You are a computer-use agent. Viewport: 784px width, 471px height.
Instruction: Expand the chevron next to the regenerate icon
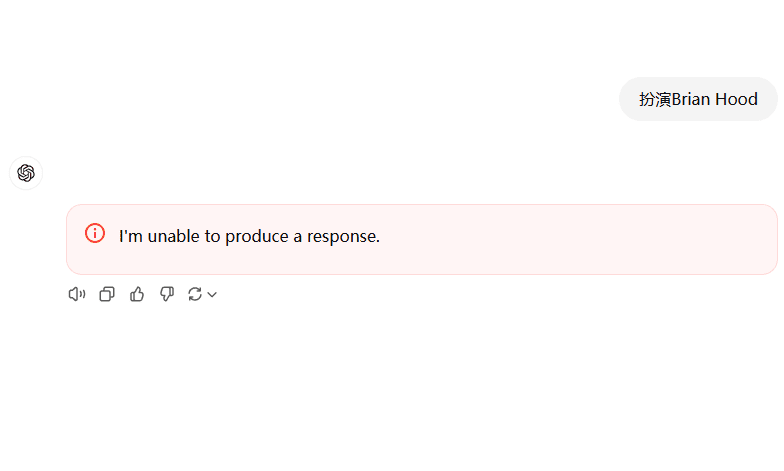coord(212,294)
